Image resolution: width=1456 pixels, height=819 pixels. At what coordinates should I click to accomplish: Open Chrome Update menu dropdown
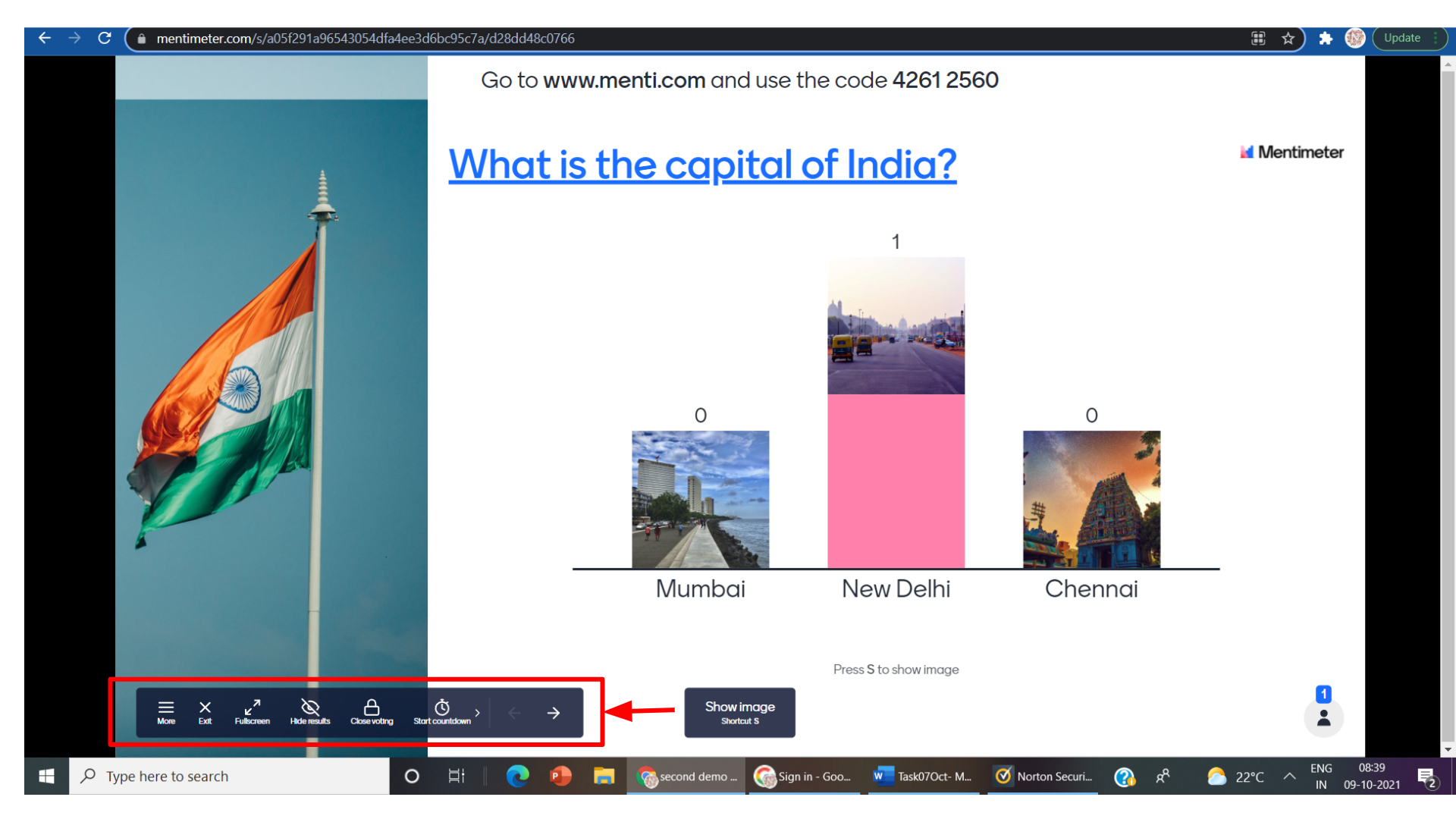(x=1410, y=38)
